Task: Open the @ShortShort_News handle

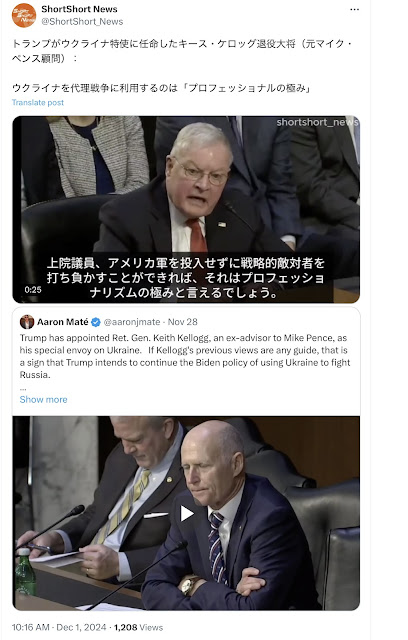Action: pyautogui.click(x=82, y=22)
